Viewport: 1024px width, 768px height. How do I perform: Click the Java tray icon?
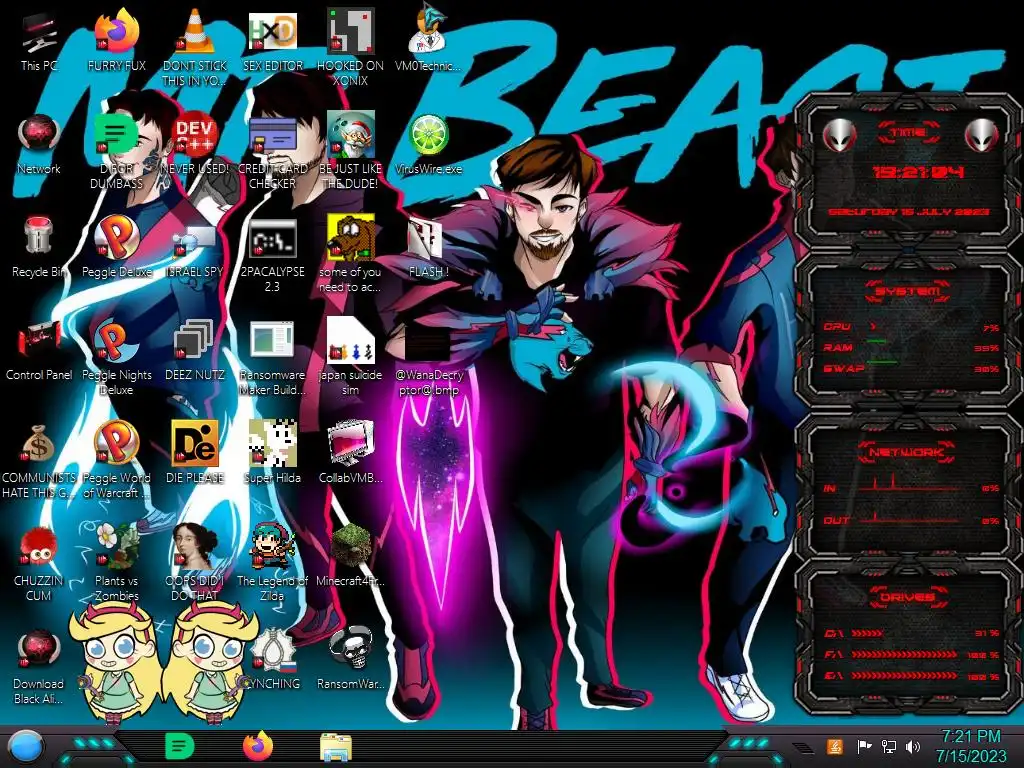(x=835, y=746)
